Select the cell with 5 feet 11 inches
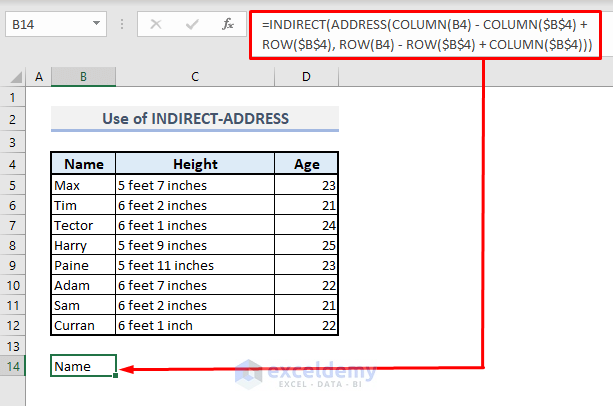The width and height of the screenshot is (613, 406). (194, 265)
